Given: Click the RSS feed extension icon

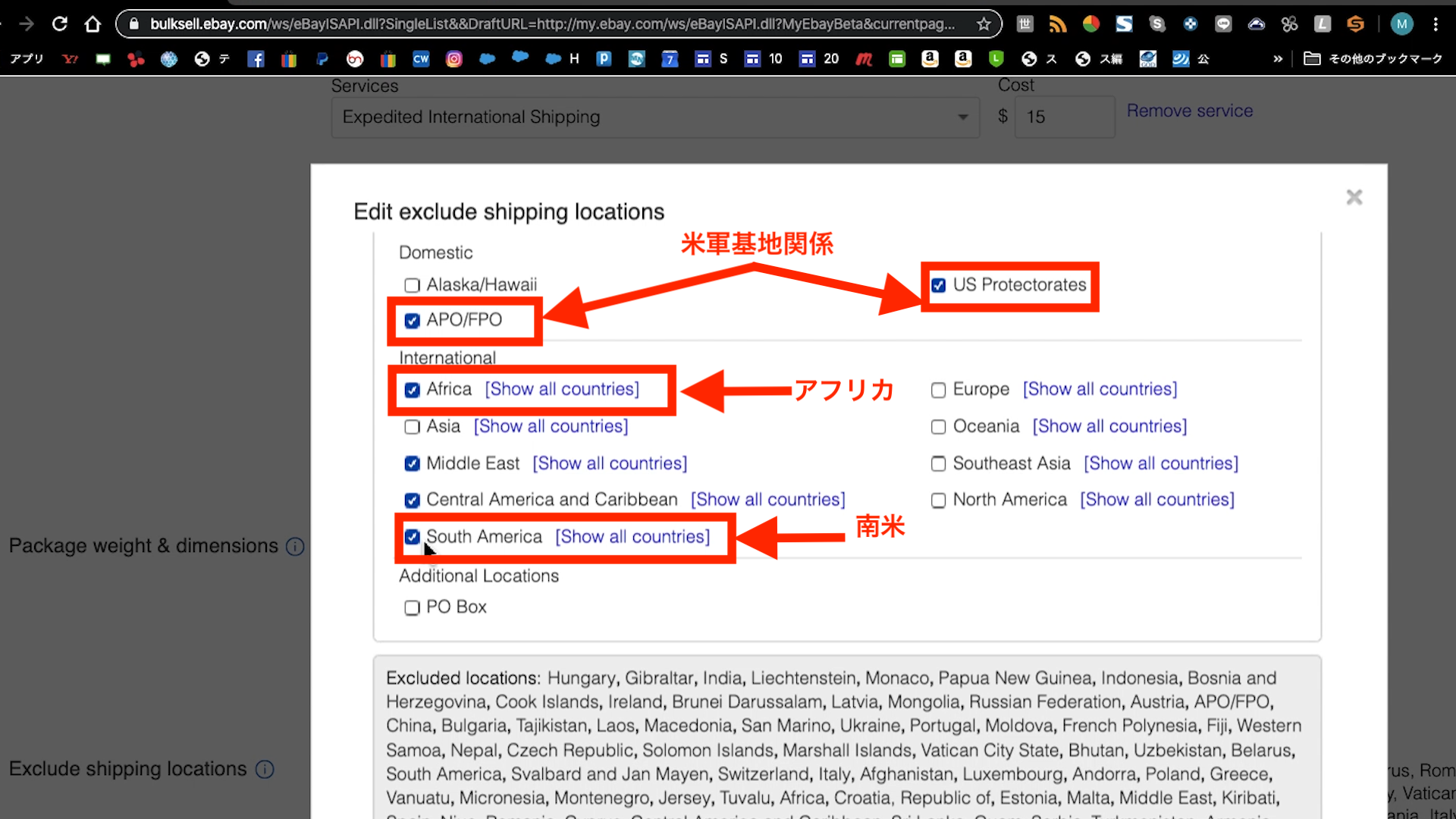Looking at the screenshot, I should tap(1057, 24).
